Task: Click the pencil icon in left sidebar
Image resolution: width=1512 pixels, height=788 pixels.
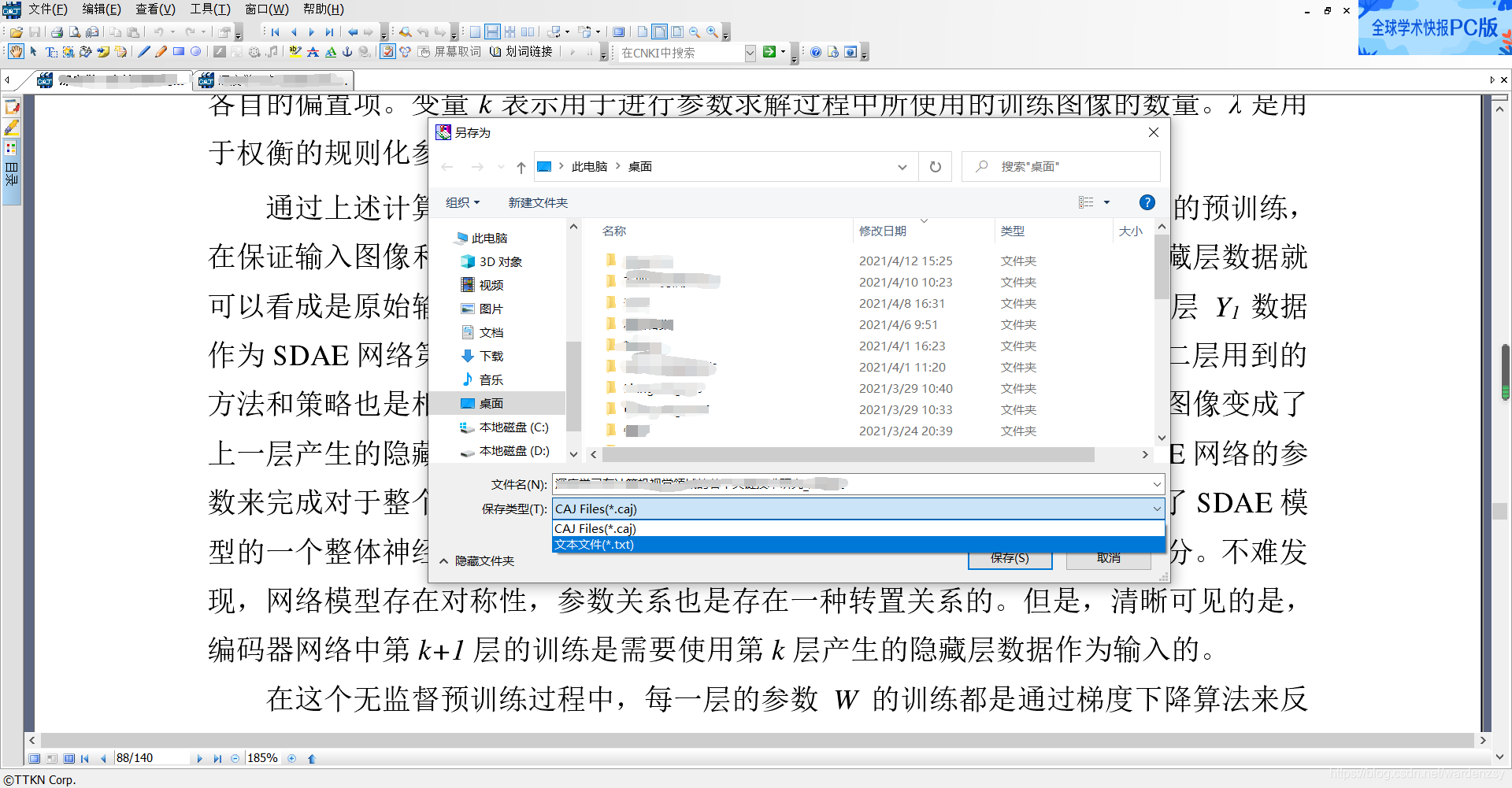Action: point(11,128)
